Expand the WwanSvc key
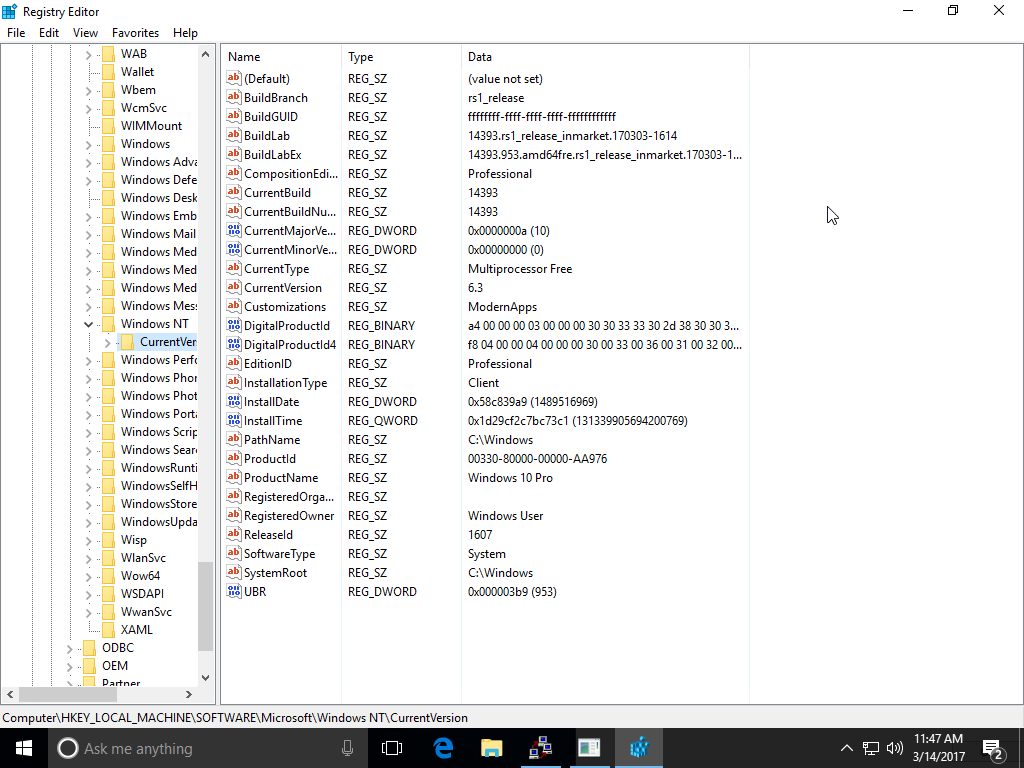 pos(89,613)
